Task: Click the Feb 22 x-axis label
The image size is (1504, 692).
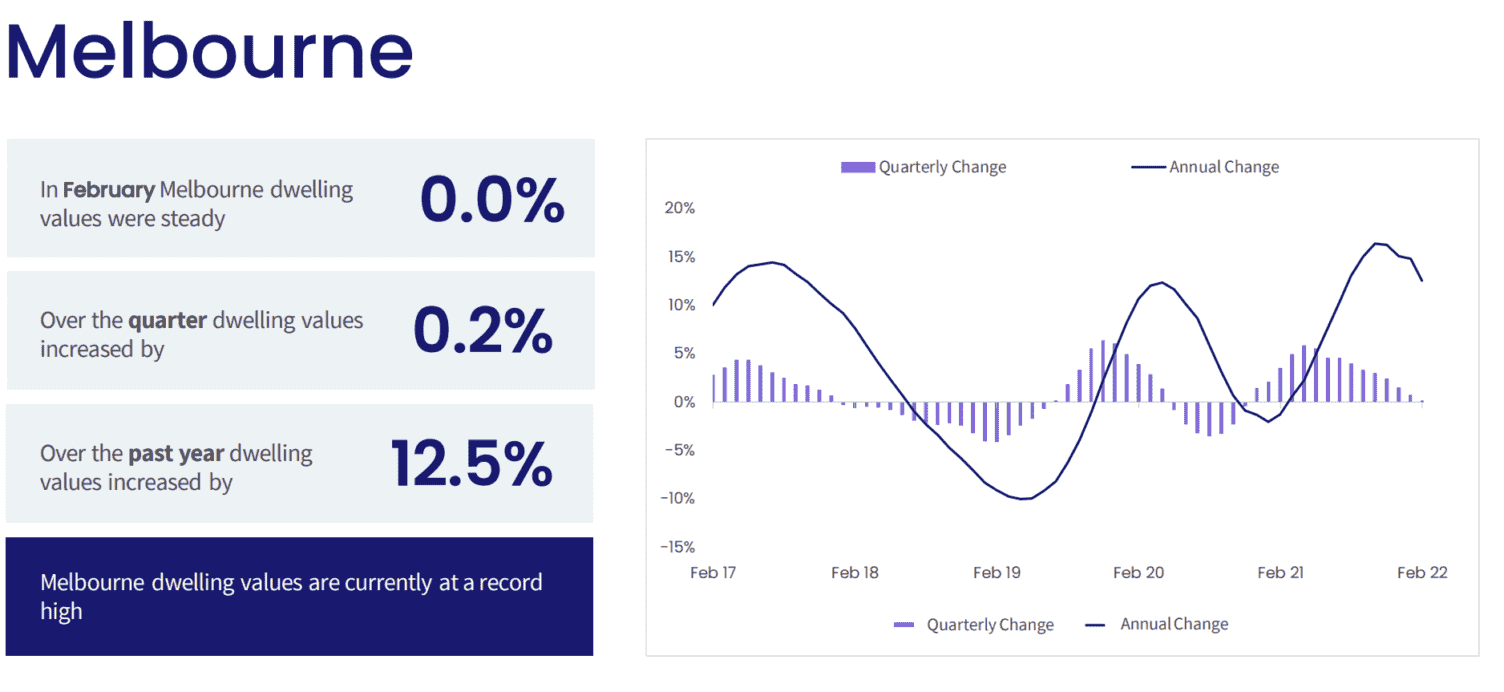Action: coord(1422,573)
